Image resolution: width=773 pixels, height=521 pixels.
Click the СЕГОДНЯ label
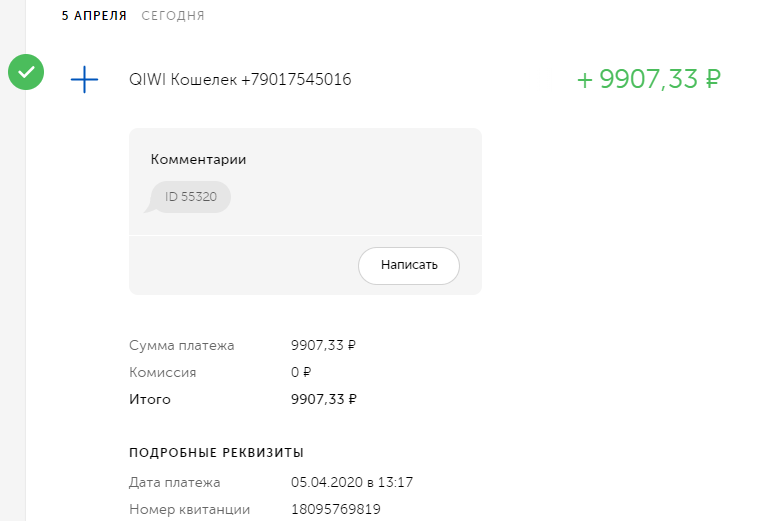173,16
